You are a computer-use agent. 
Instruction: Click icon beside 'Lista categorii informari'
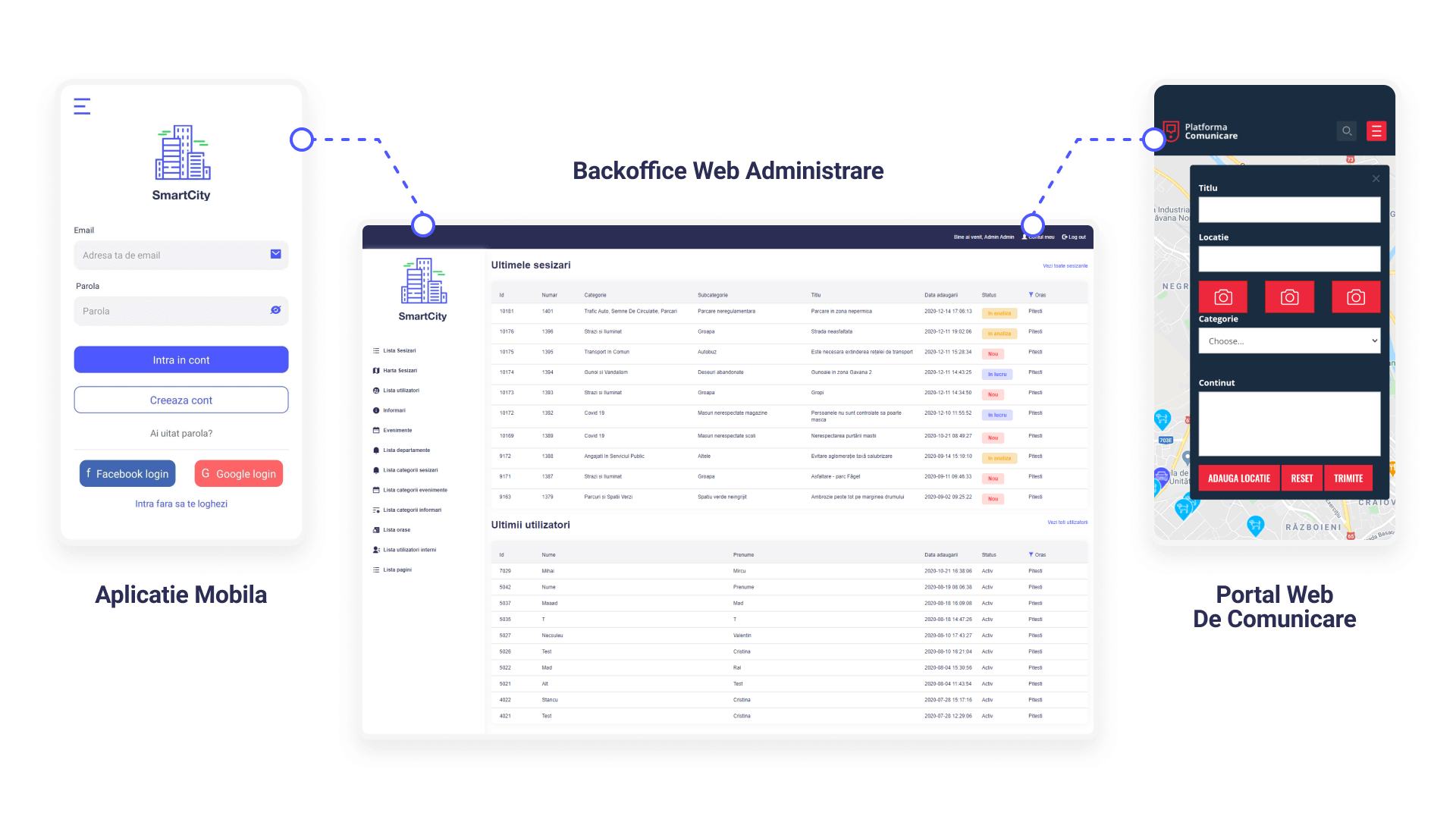[x=376, y=510]
